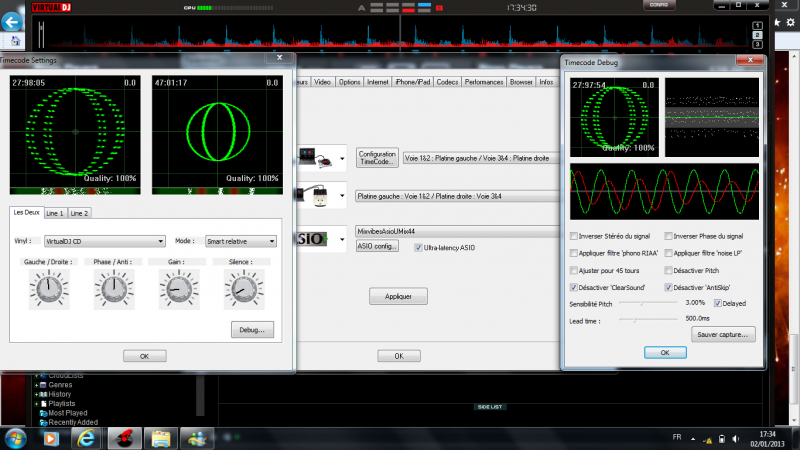Open the Vinyl type dropdown
Viewport: 800px width, 450px height.
tap(105, 240)
